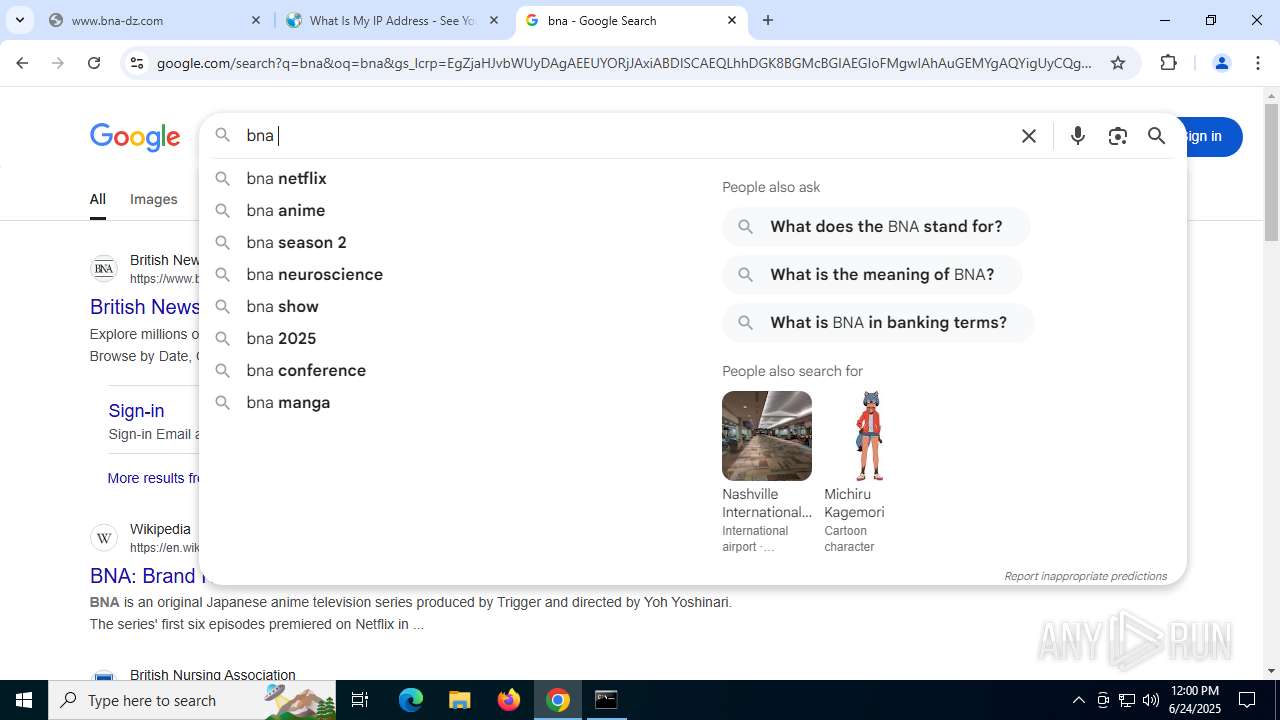Open the notification center icon

click(x=1247, y=700)
